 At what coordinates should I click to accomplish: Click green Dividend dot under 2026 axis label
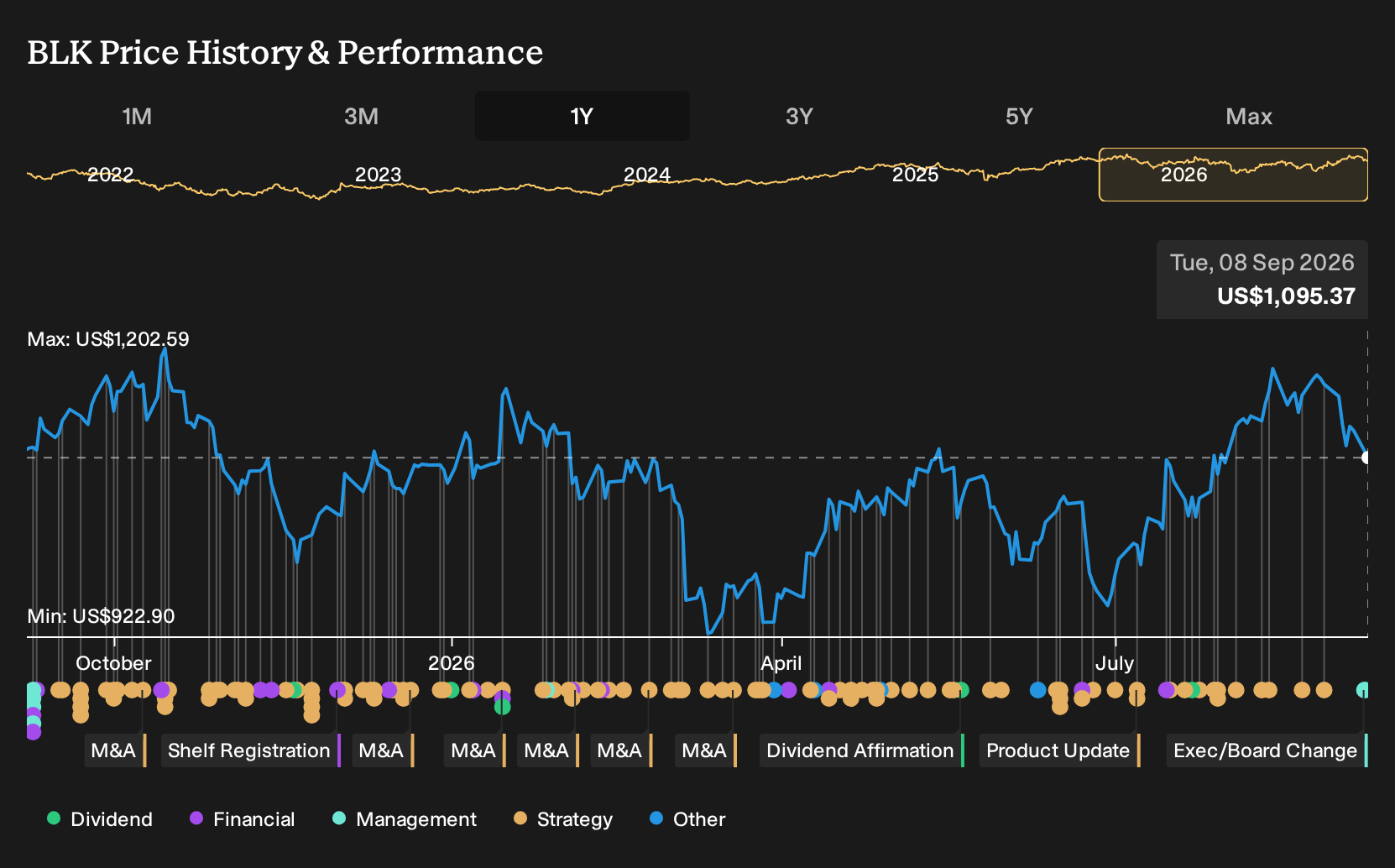(x=452, y=690)
